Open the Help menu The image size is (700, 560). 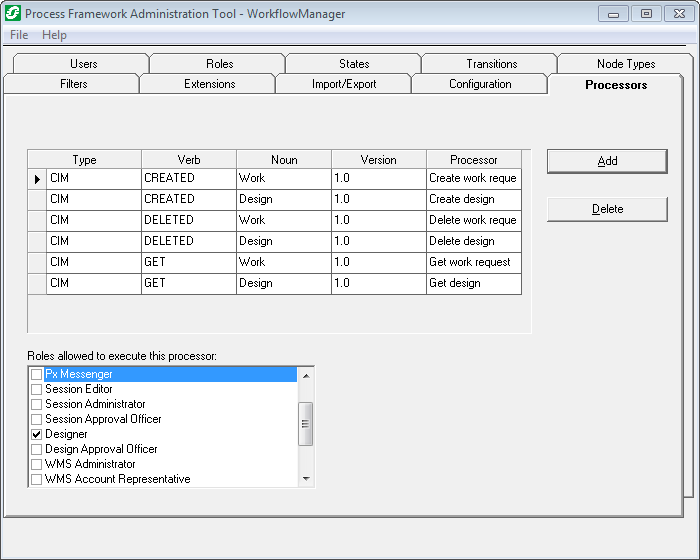coord(54,35)
